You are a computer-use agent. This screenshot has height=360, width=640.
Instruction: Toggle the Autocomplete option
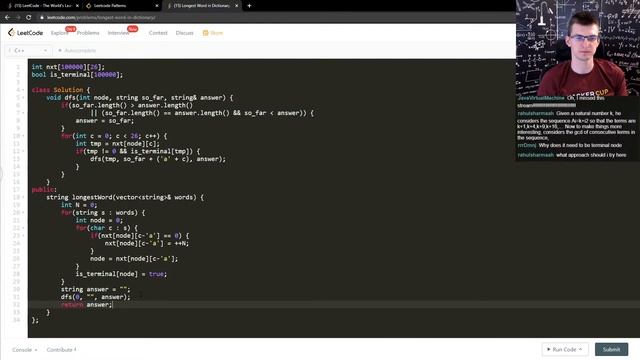tap(77, 50)
